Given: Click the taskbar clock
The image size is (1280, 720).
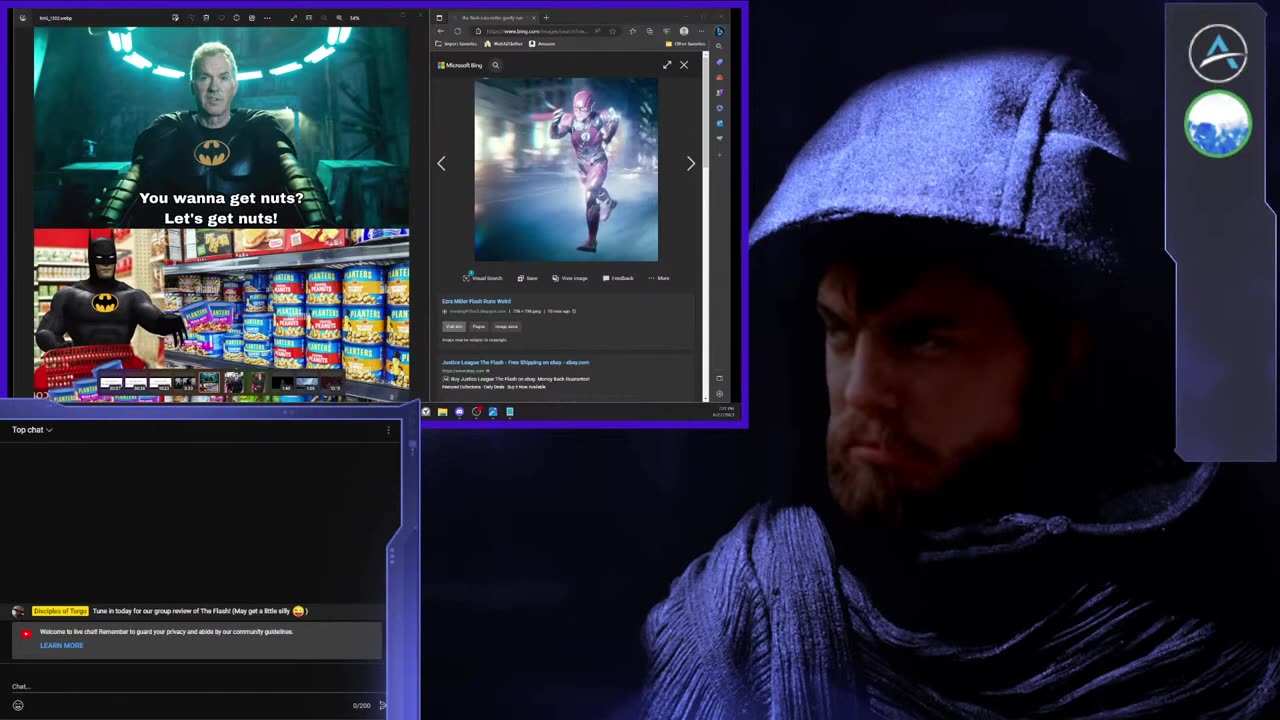Looking at the screenshot, I should [x=724, y=411].
